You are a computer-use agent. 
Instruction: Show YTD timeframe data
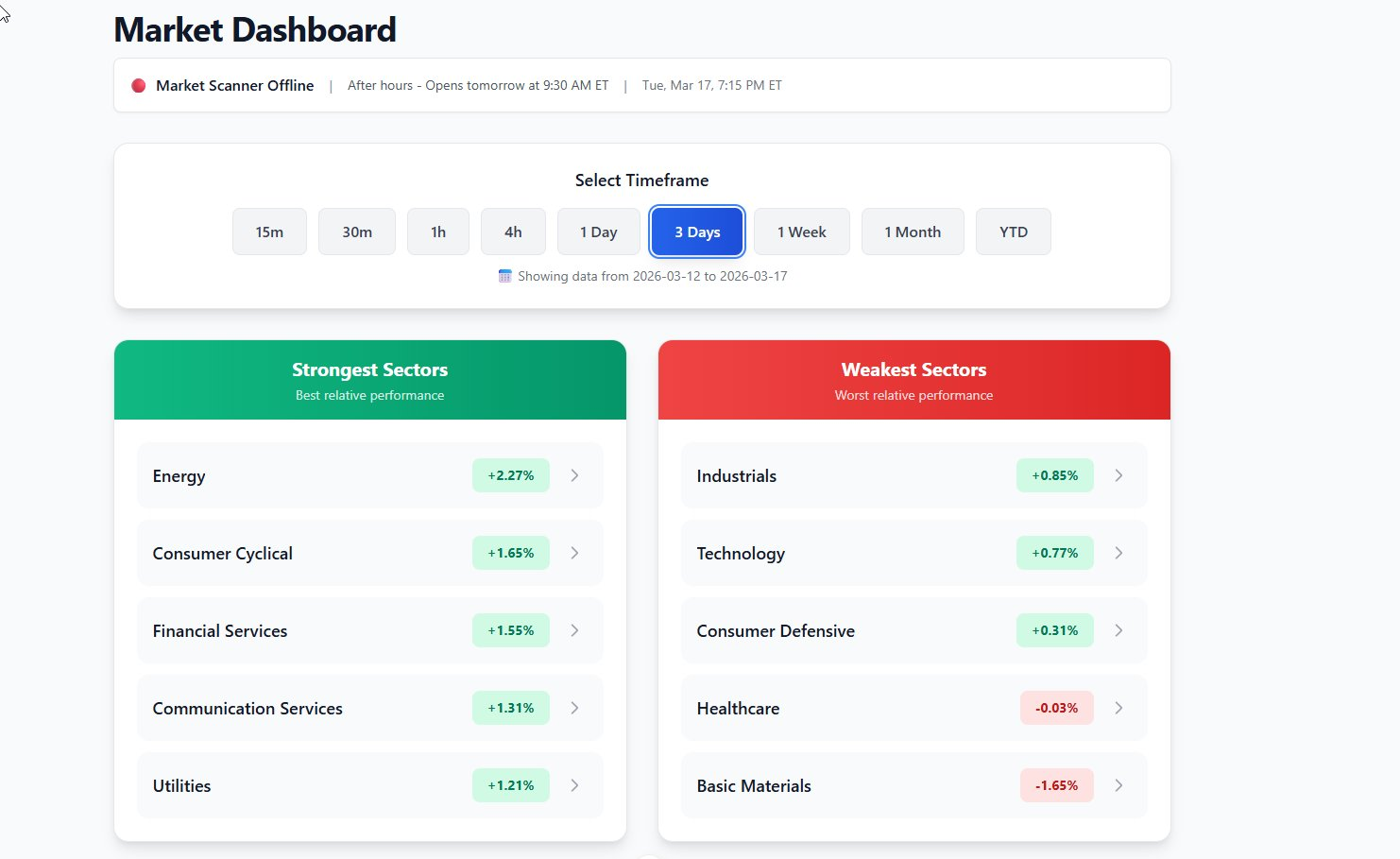1014,232
